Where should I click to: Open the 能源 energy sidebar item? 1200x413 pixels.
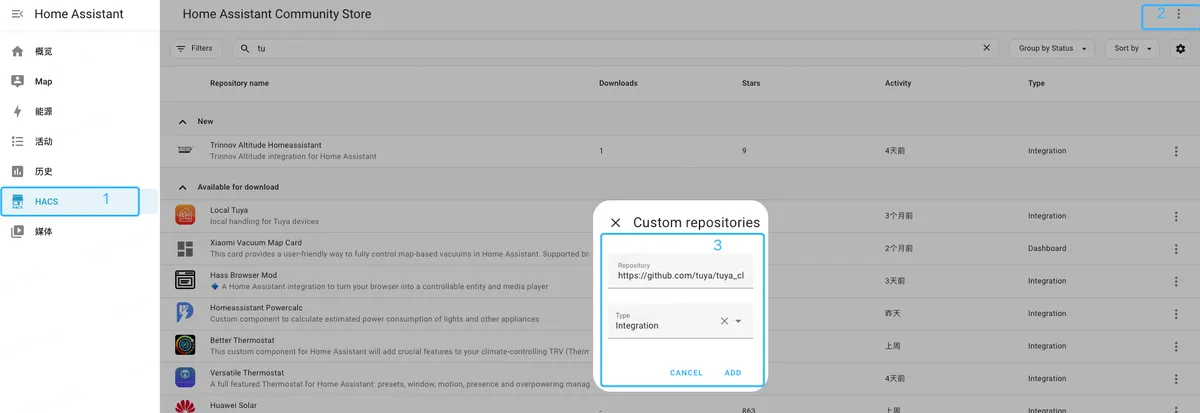[x=79, y=111]
